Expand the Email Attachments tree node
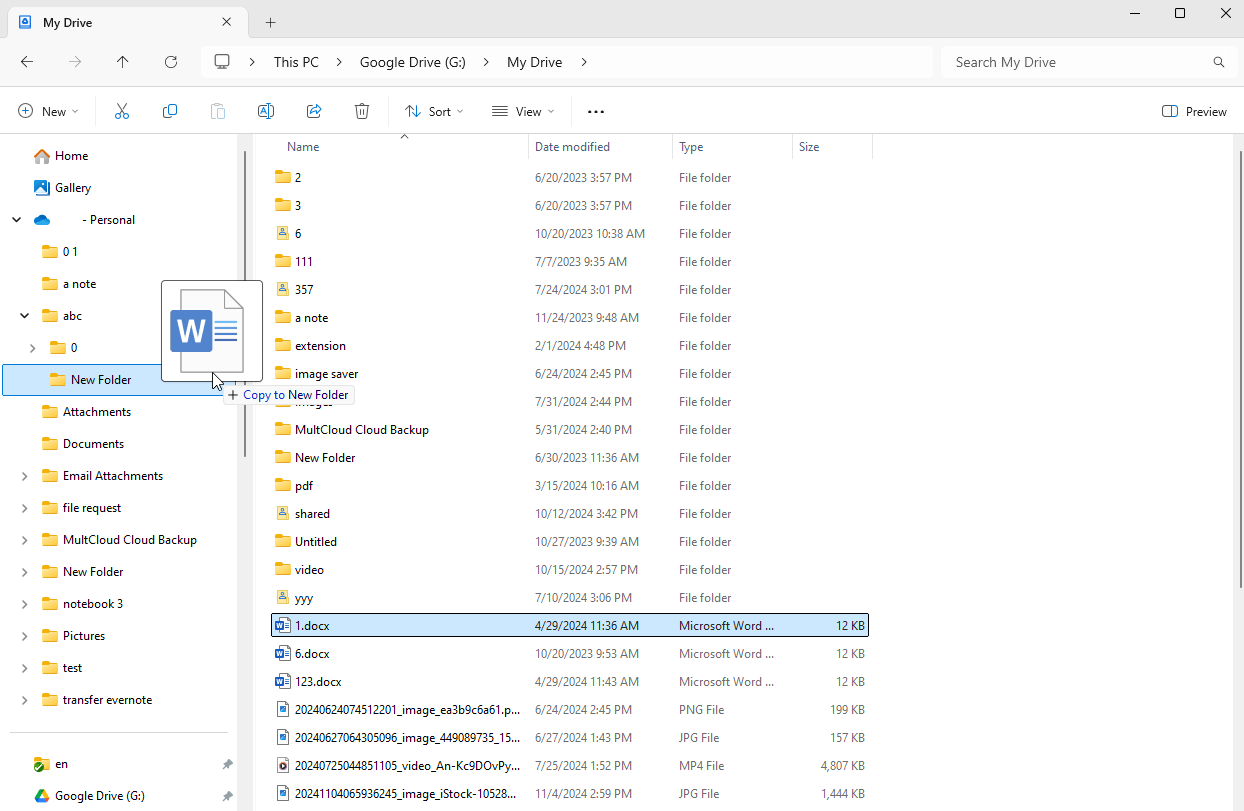The width and height of the screenshot is (1244, 811). (x=24, y=476)
